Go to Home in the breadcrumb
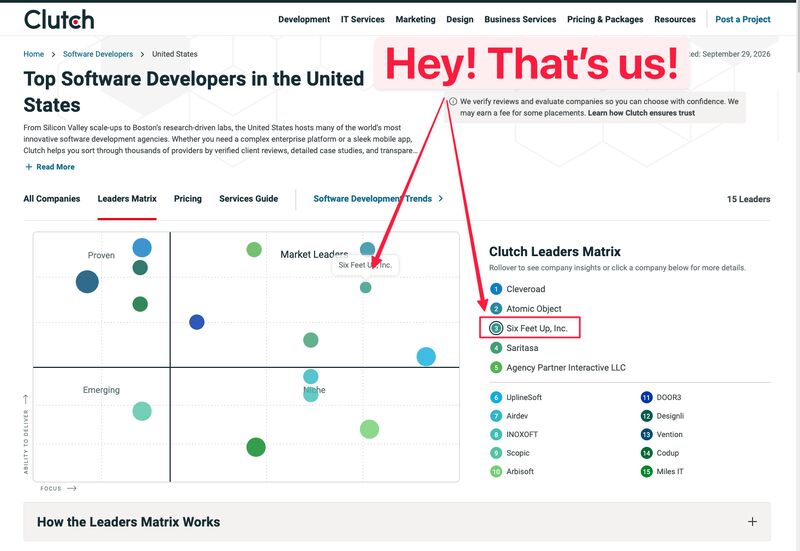The height and width of the screenshot is (551, 800). pyautogui.click(x=34, y=54)
